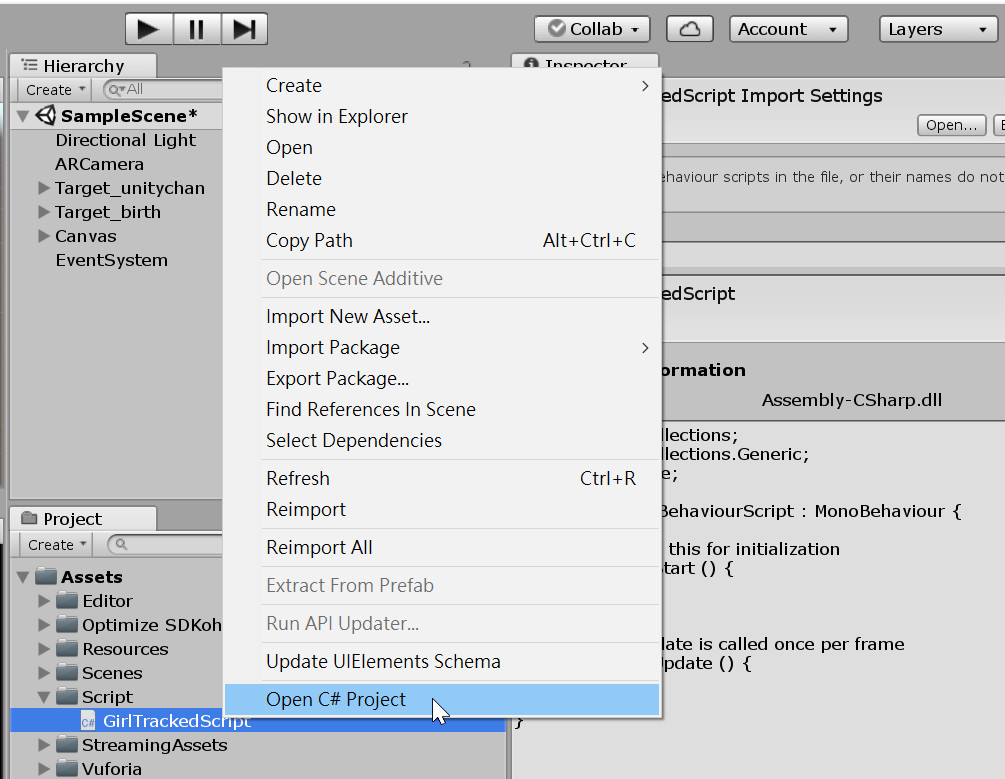Image resolution: width=1005 pixels, height=779 pixels.
Task: Select the Canvas object
Action: click(86, 236)
